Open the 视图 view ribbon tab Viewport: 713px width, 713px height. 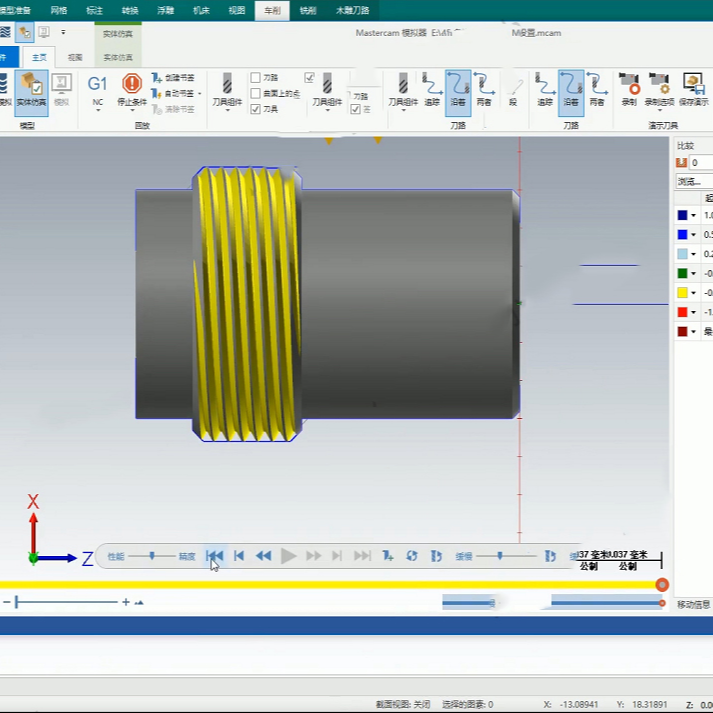point(237,10)
